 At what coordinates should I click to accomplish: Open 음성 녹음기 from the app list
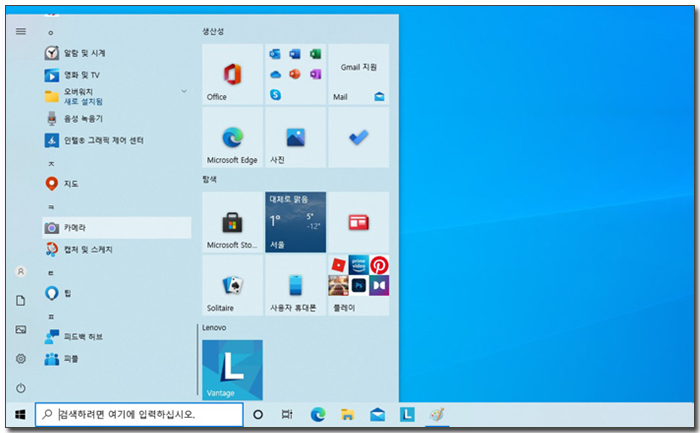coord(117,118)
